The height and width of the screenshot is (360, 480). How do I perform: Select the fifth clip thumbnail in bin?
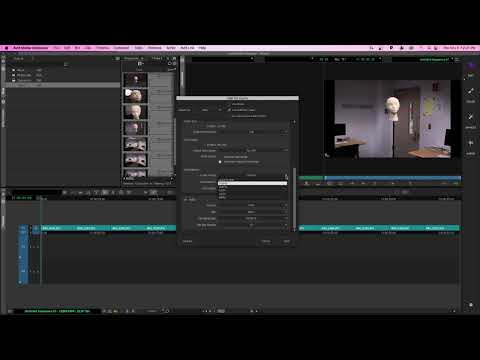(135, 144)
